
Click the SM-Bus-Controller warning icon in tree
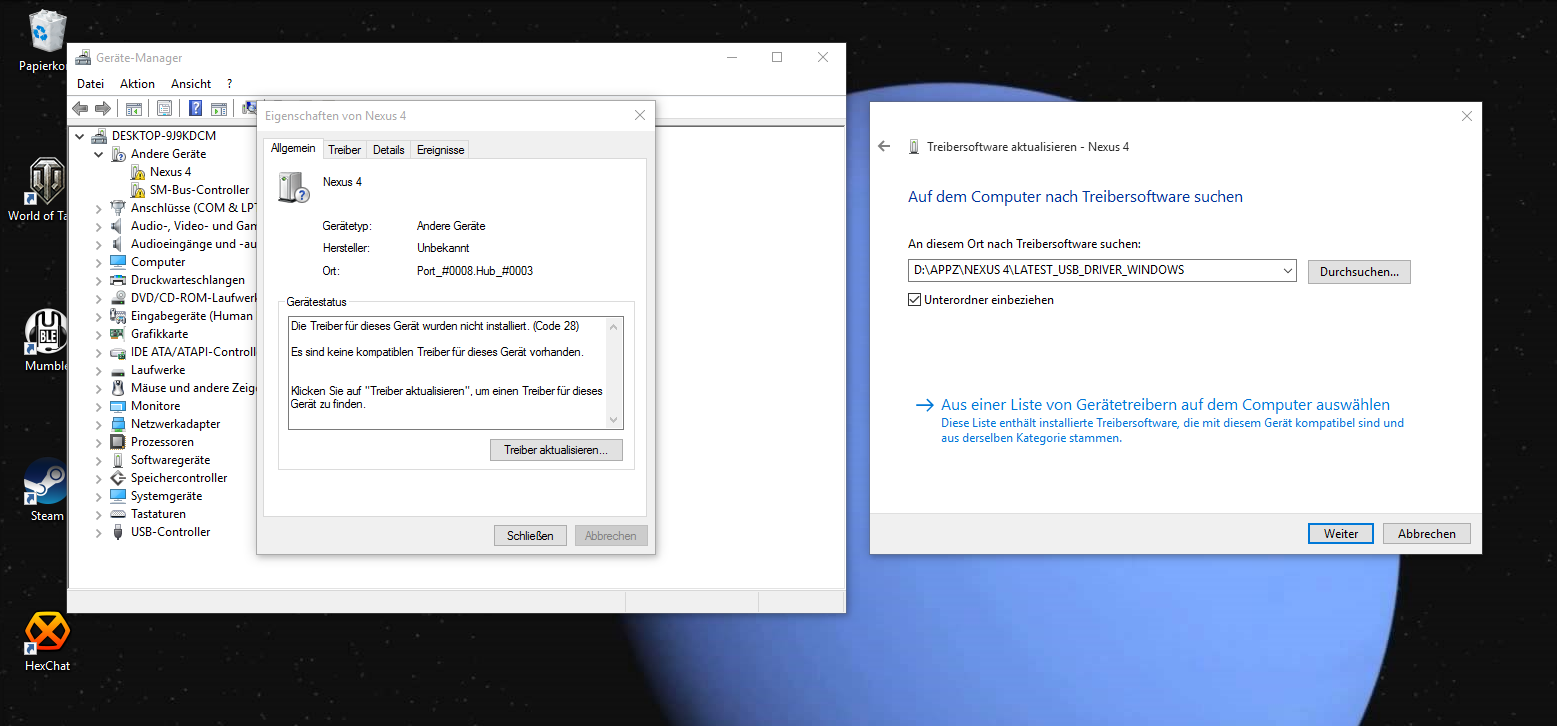(138, 190)
